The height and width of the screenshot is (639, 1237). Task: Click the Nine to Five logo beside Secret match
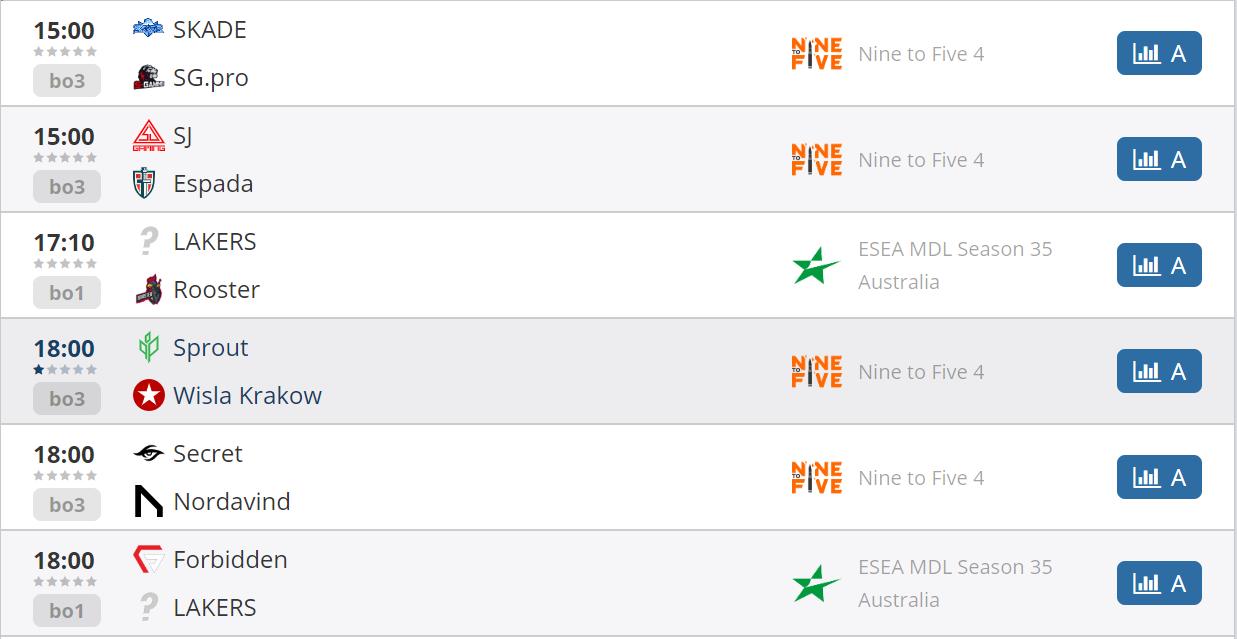point(816,478)
